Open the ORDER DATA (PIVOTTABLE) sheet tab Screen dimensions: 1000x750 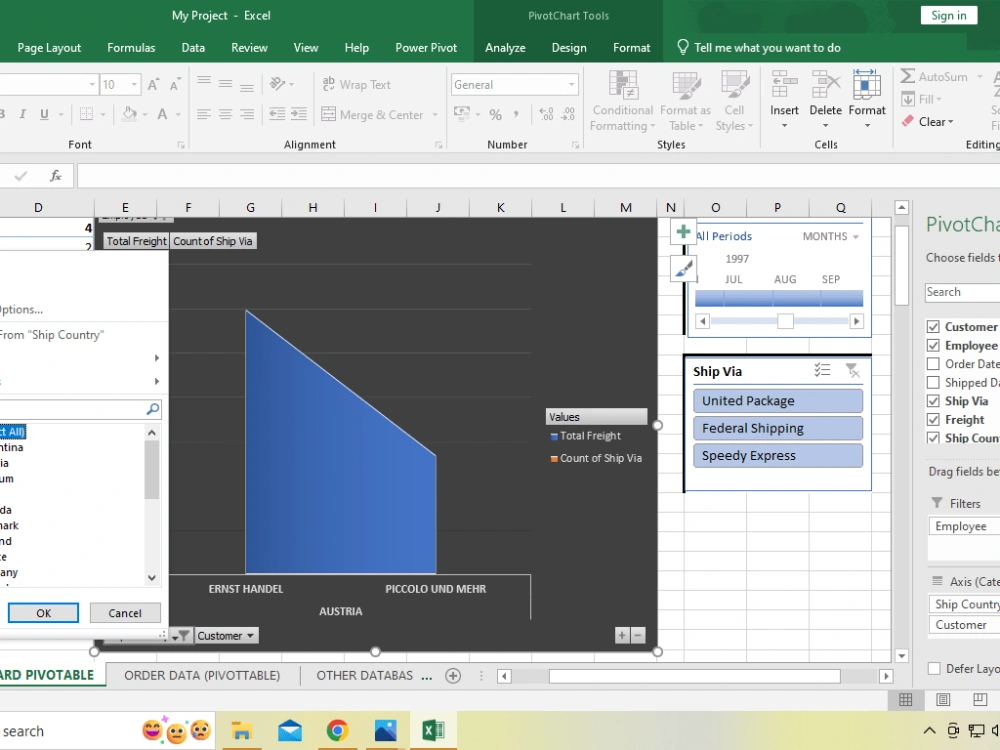202,675
